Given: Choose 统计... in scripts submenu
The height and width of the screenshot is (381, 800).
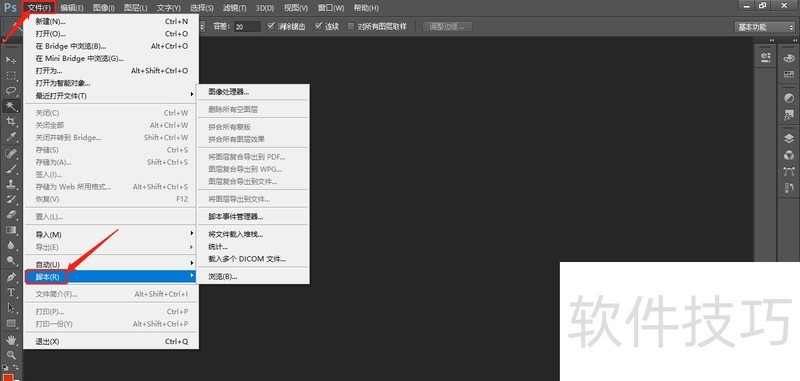Looking at the screenshot, I should click(x=253, y=247).
